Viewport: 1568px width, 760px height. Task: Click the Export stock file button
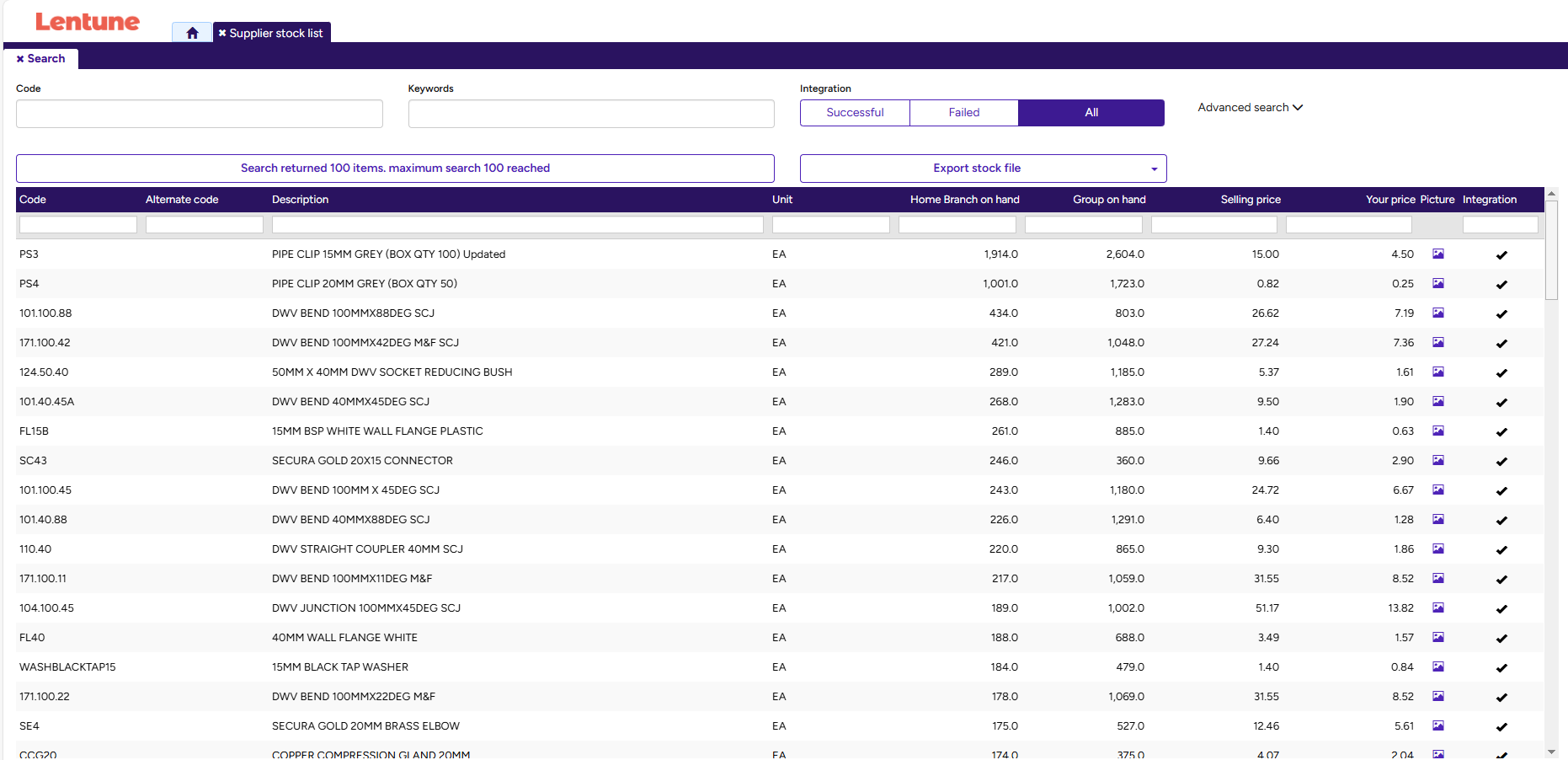pyautogui.click(x=976, y=169)
